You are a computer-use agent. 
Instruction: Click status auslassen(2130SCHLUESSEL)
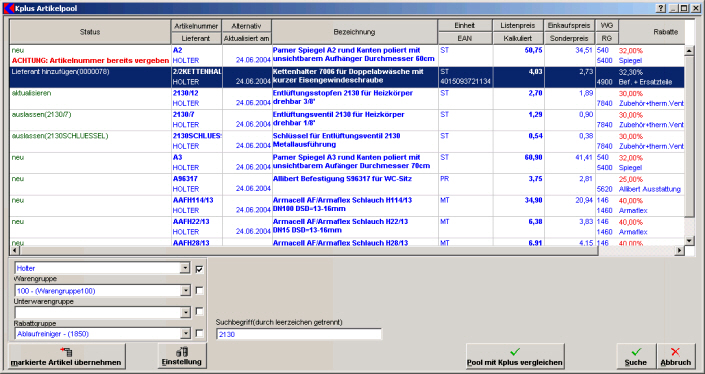tap(60, 136)
